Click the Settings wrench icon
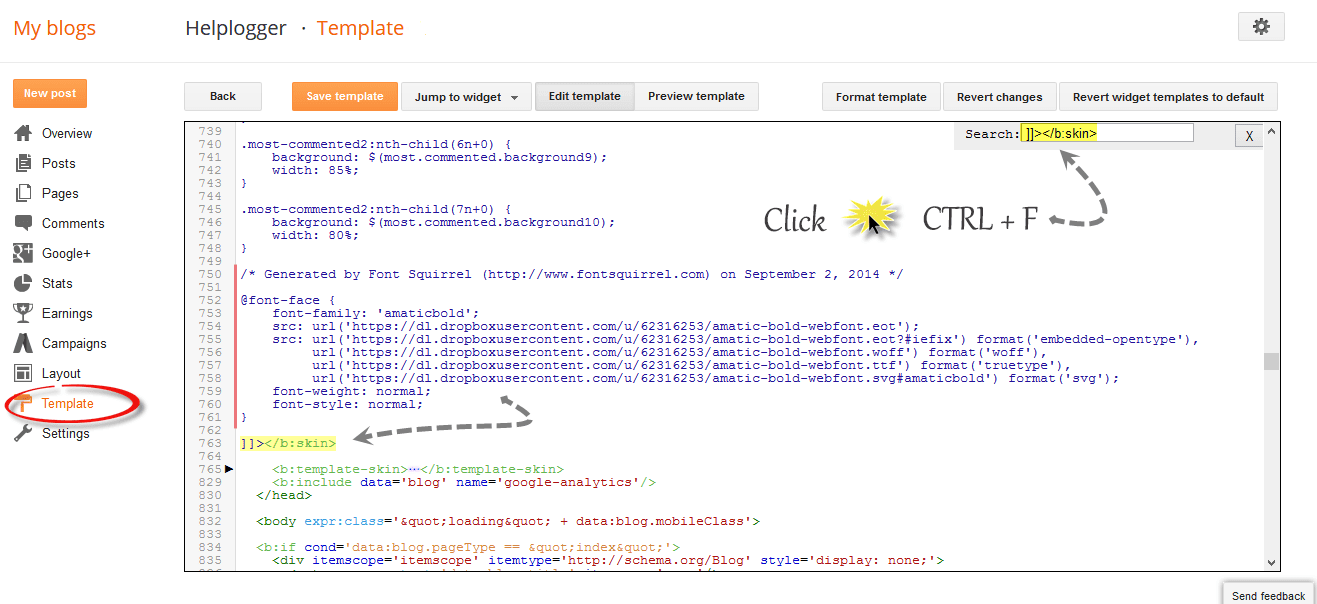This screenshot has height=604, width=1317. [23, 433]
